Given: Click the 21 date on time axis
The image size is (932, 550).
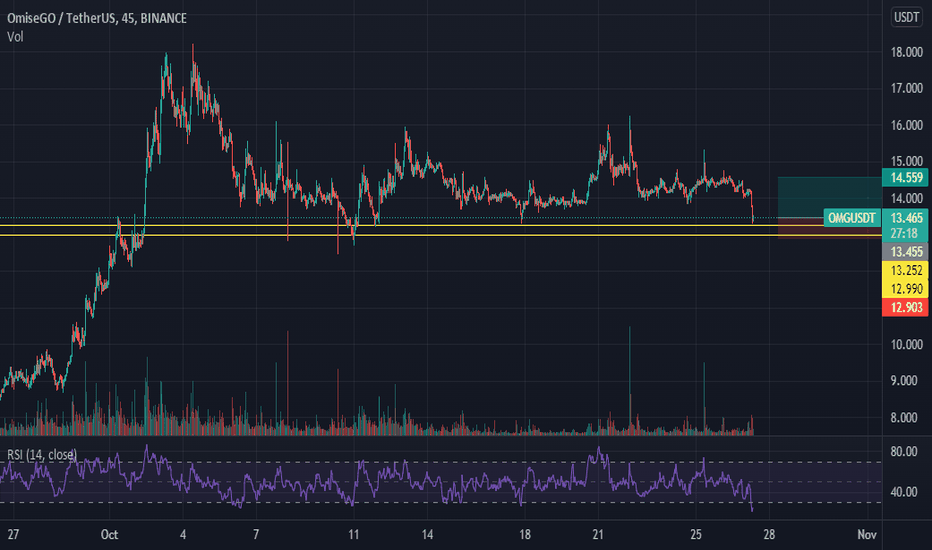Looking at the screenshot, I should [x=598, y=535].
